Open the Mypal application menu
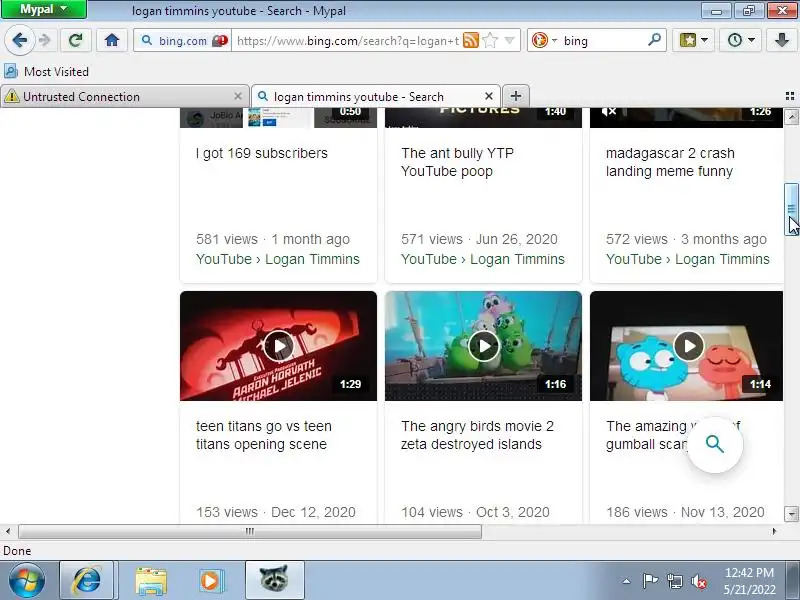This screenshot has width=800, height=600. pos(44,9)
